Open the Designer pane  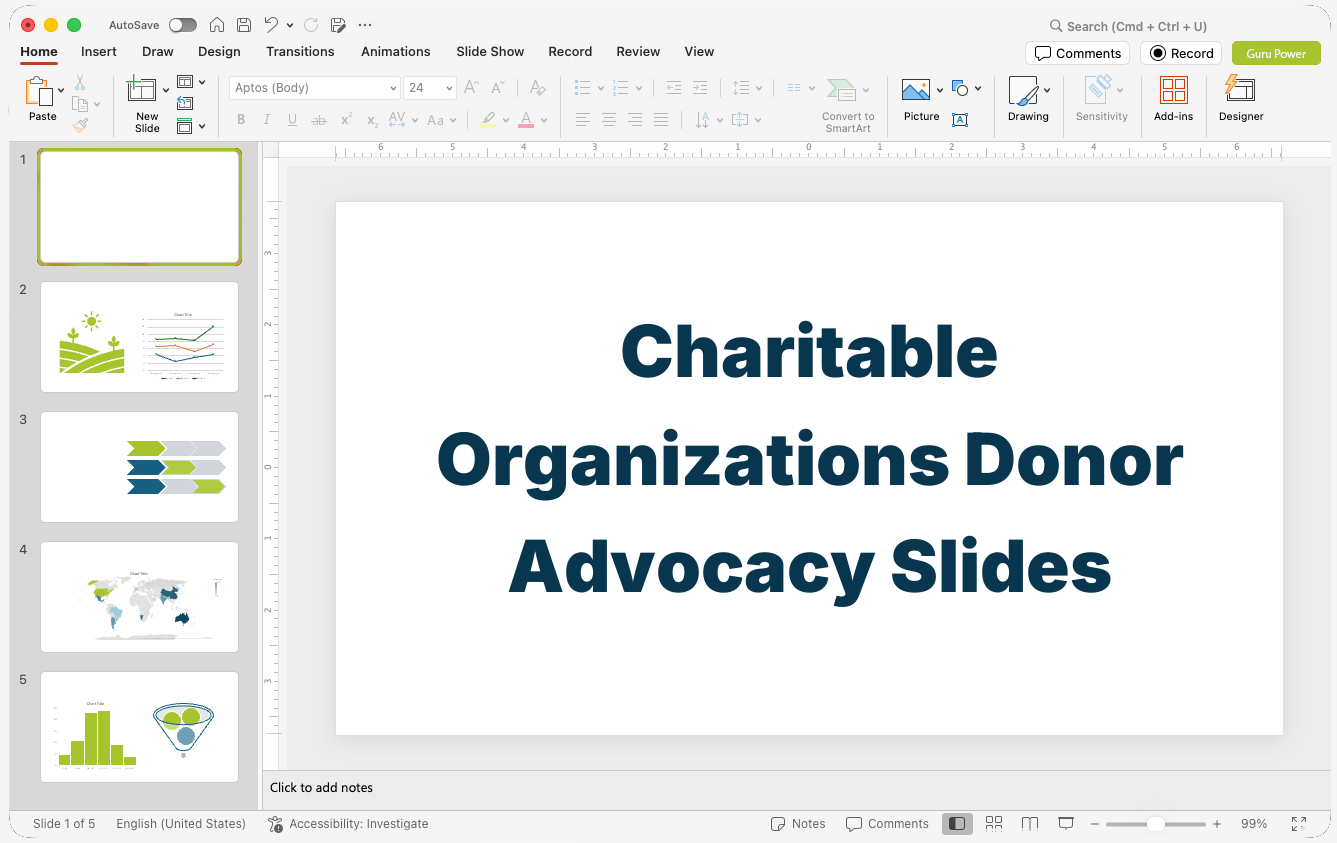1241,99
